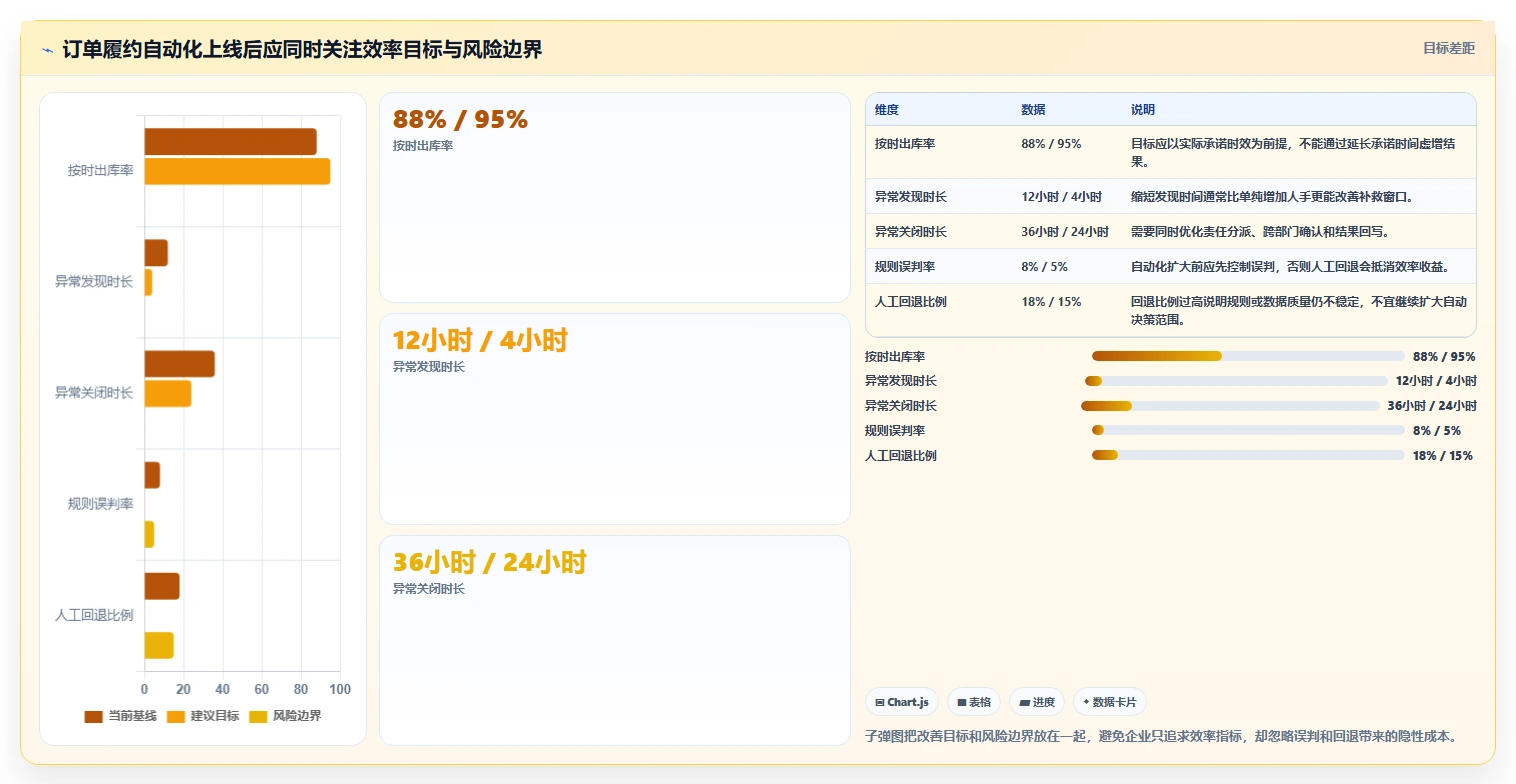Open the 88% / 95% data card
Viewport: 1516px width, 784px height.
tap(615, 197)
